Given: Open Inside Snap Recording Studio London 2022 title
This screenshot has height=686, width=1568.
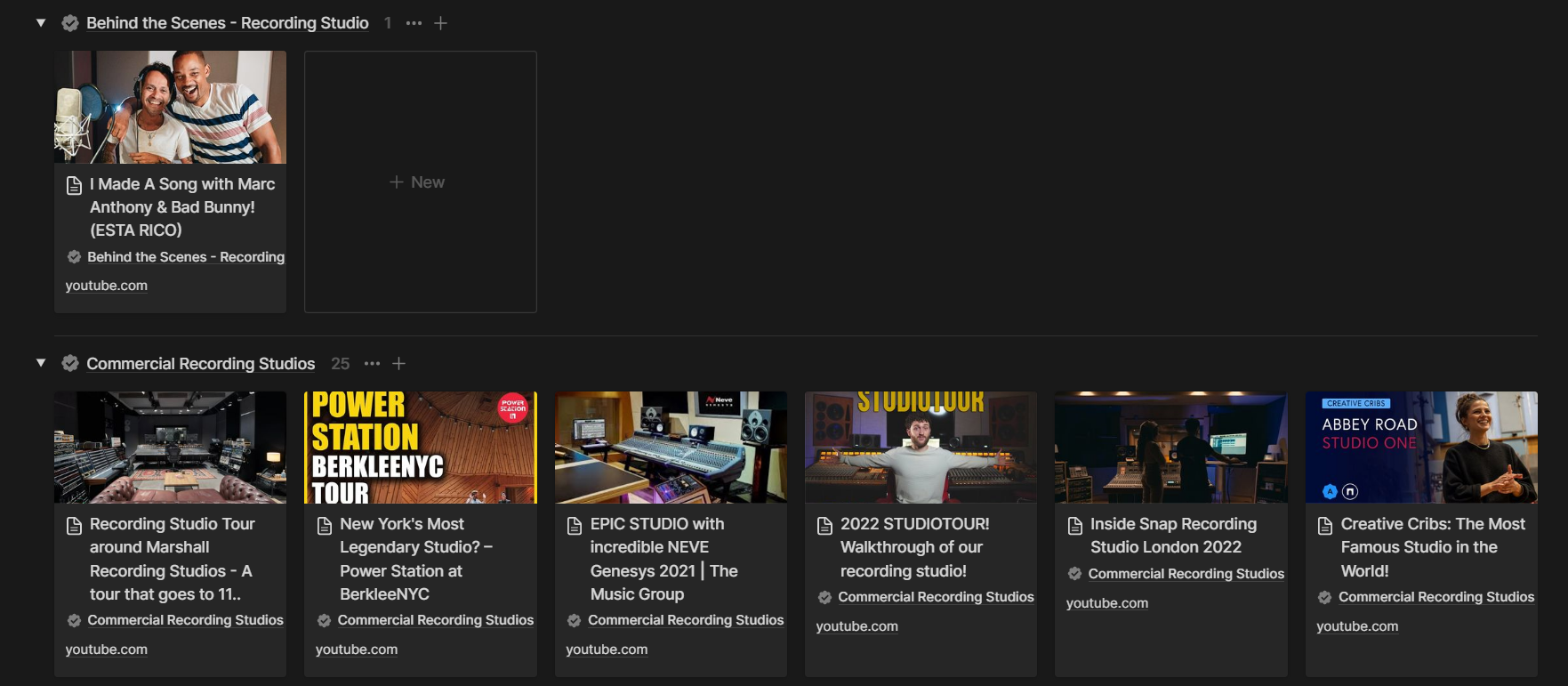Looking at the screenshot, I should (1174, 536).
